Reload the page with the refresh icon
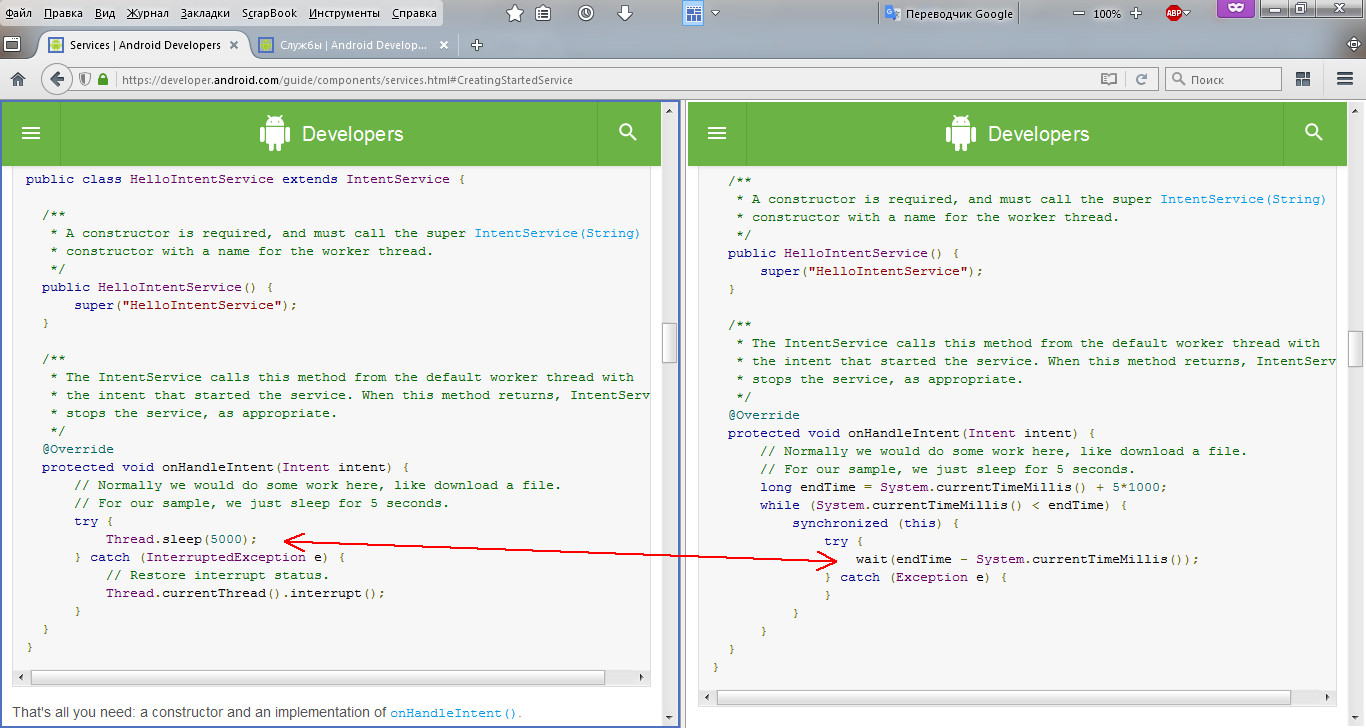This screenshot has height=728, width=1366. coord(1142,78)
